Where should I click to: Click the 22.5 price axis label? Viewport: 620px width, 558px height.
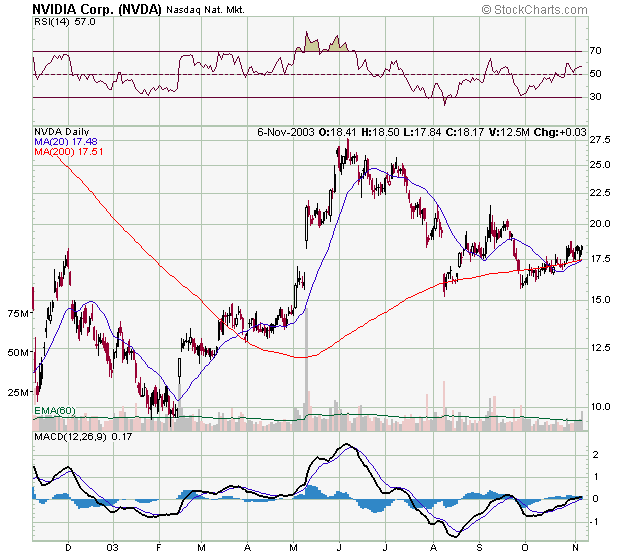click(600, 193)
